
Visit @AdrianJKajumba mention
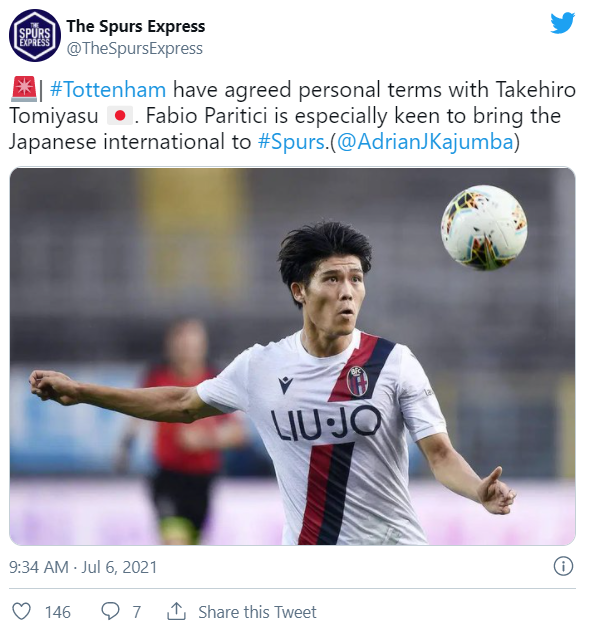(425, 143)
